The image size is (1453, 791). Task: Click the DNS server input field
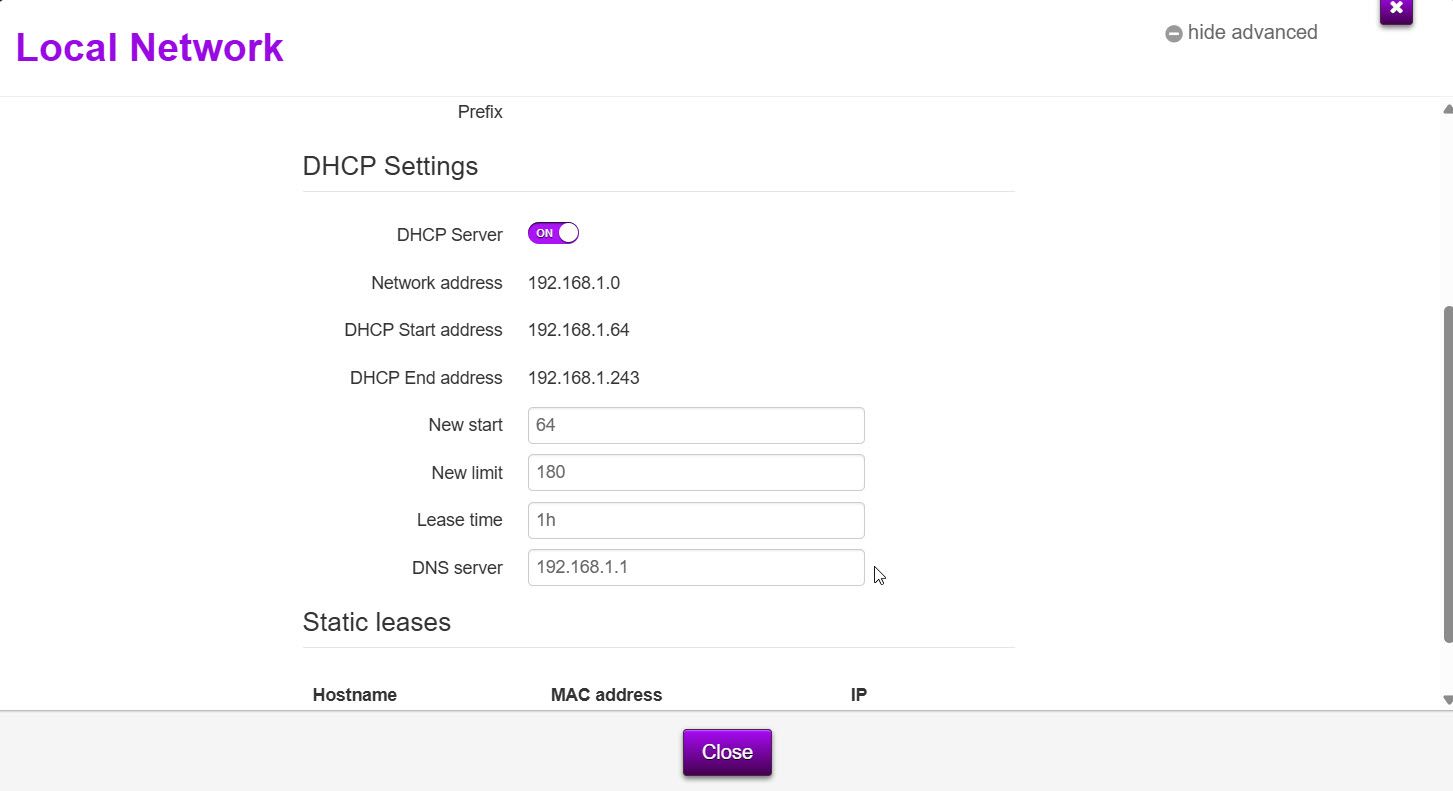(695, 567)
